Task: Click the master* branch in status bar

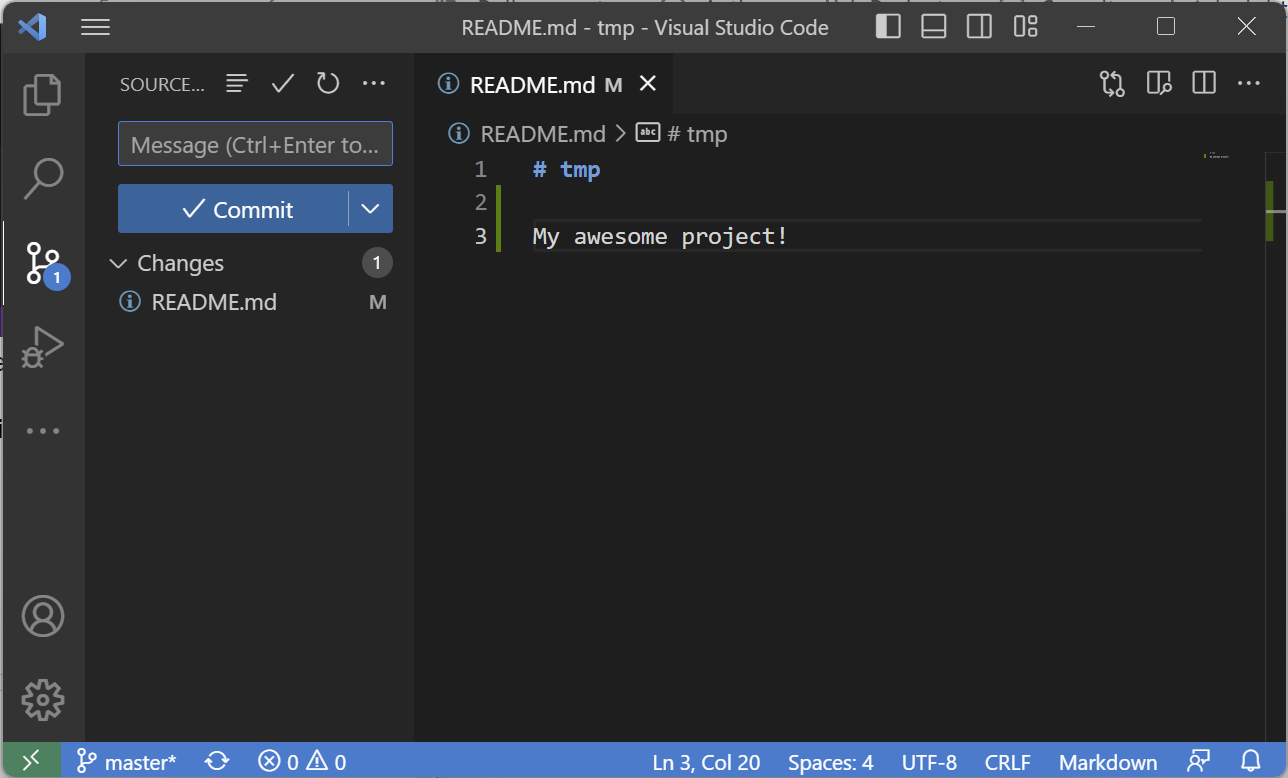Action: [127, 762]
